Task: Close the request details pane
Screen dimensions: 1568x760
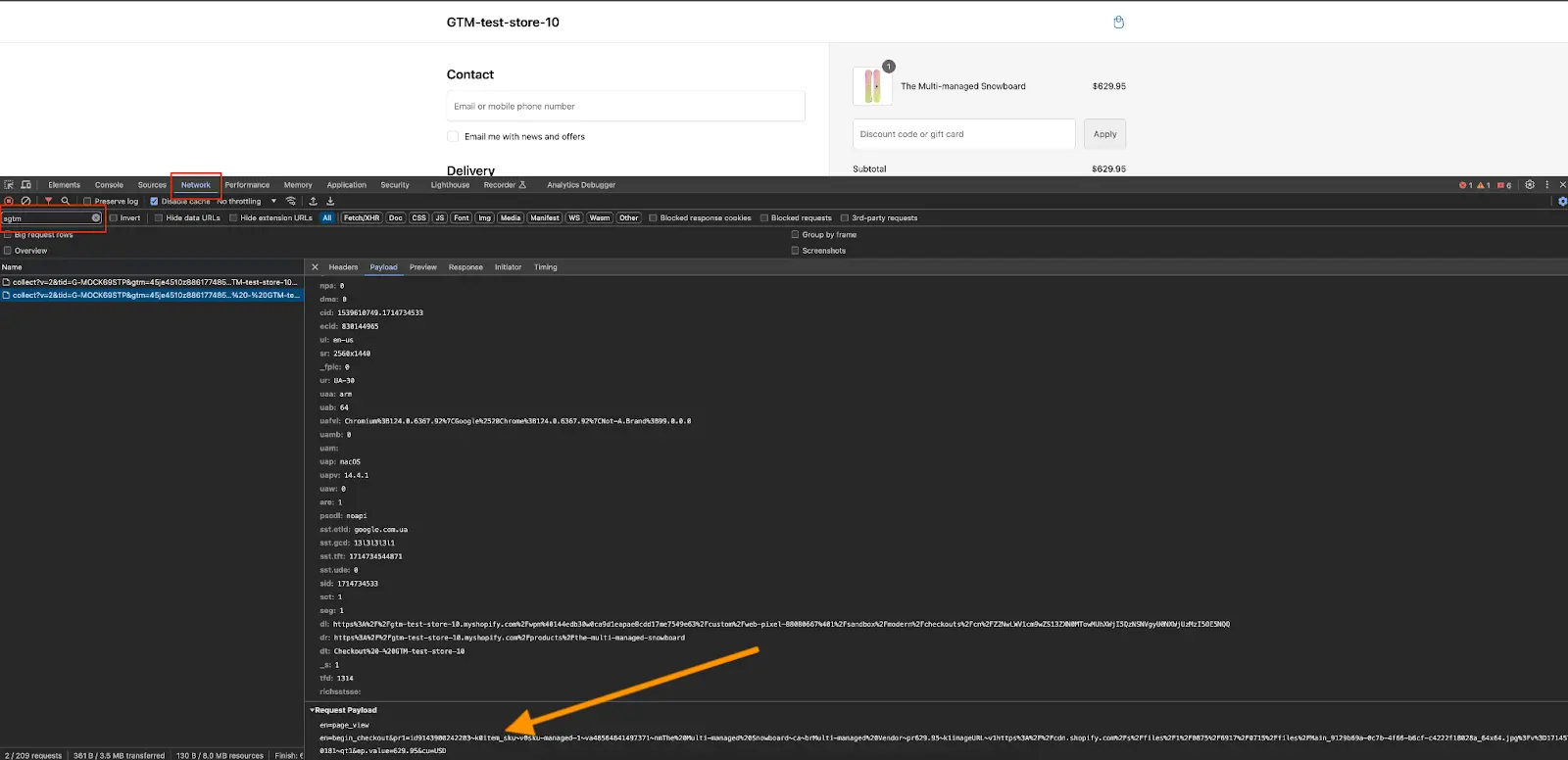Action: coord(315,266)
